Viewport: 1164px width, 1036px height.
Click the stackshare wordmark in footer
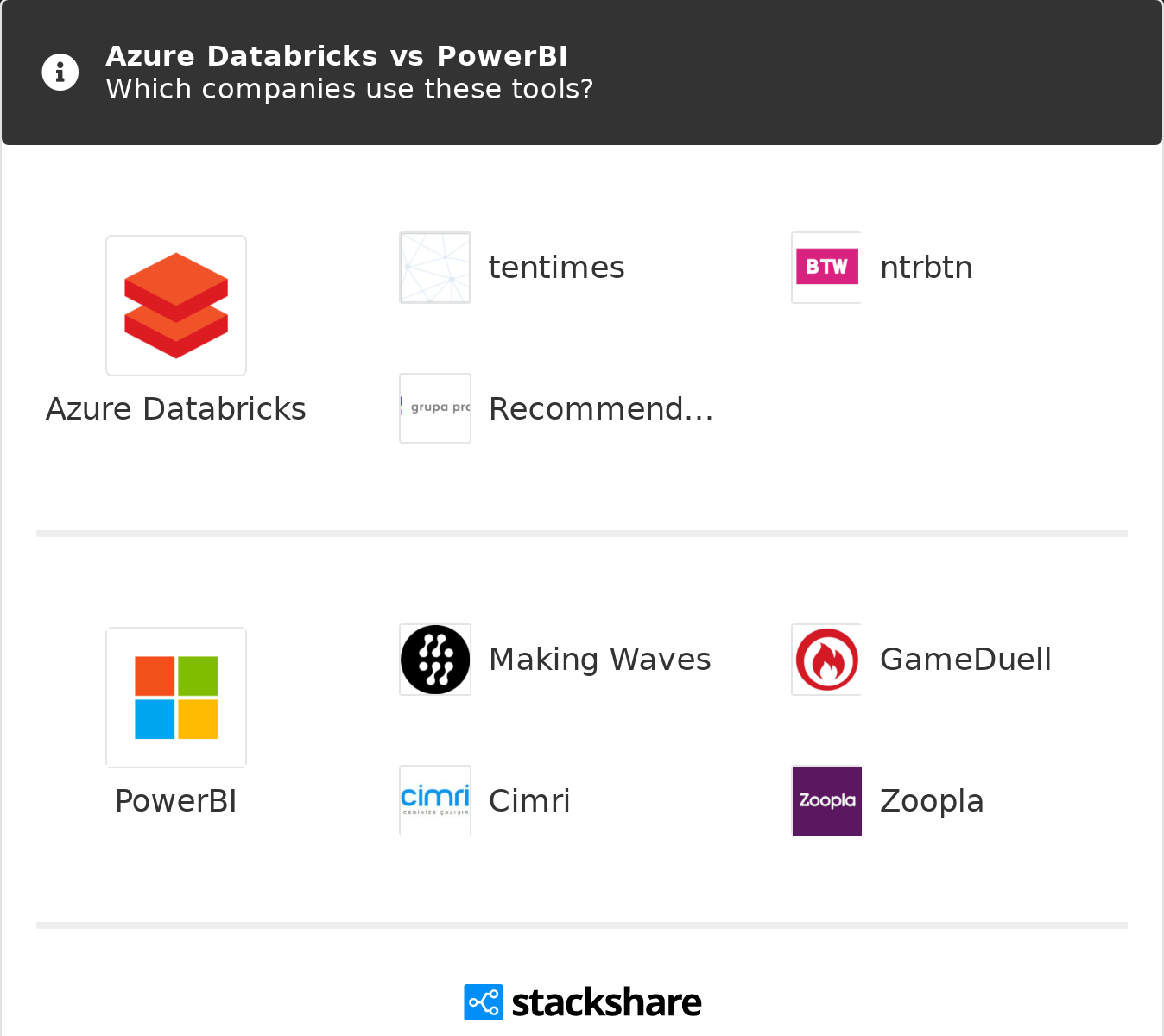pos(606,1003)
